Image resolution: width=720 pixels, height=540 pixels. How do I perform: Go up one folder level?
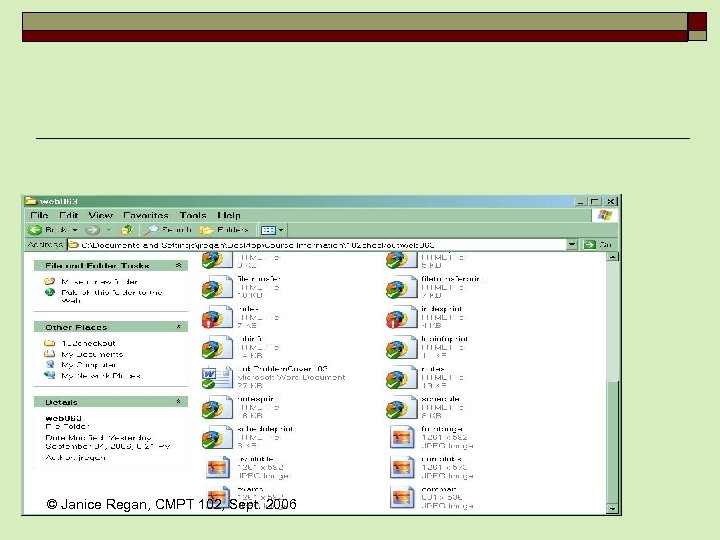(x=127, y=230)
